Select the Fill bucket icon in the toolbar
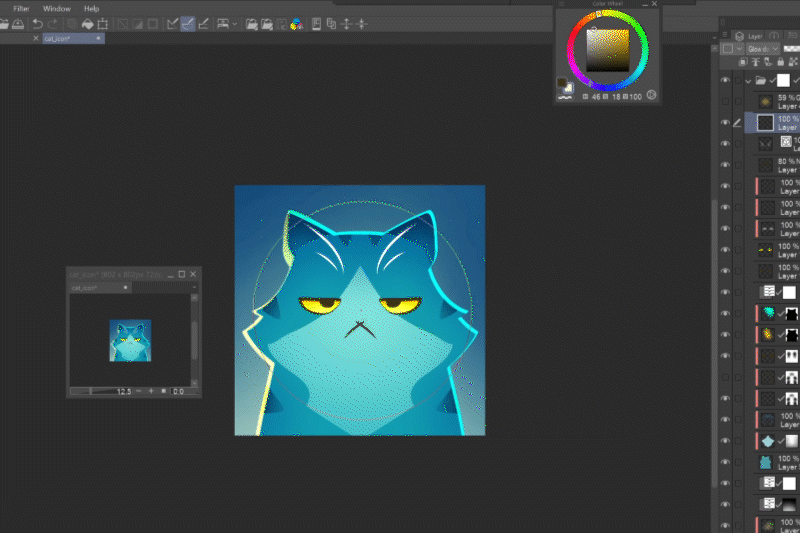Viewport: 800px width, 533px height. point(87,23)
